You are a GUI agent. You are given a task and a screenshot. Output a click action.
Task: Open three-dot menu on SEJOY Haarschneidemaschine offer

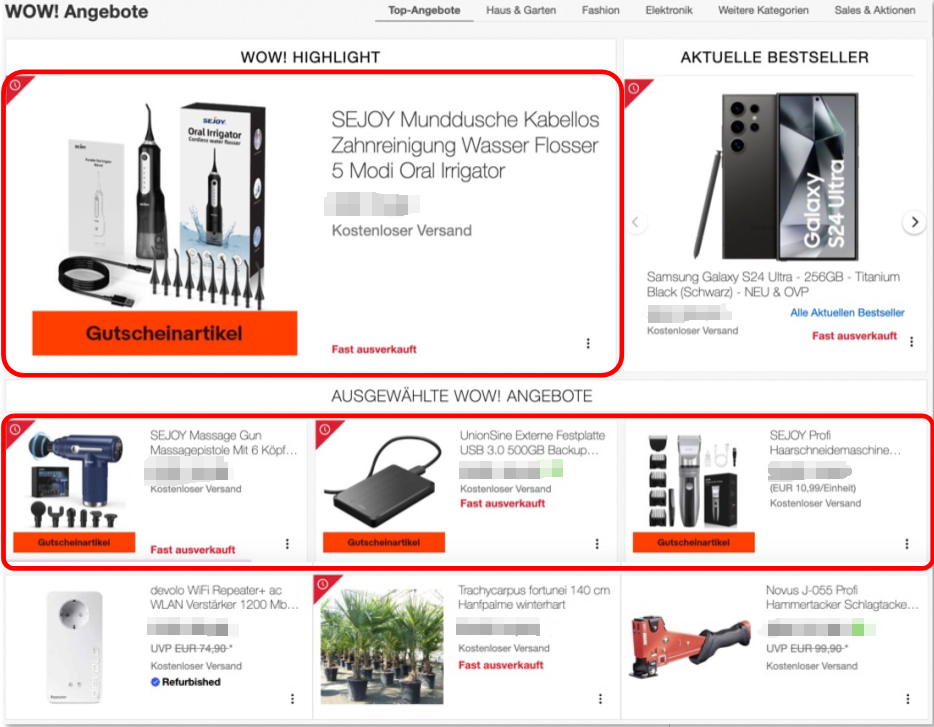tap(907, 543)
